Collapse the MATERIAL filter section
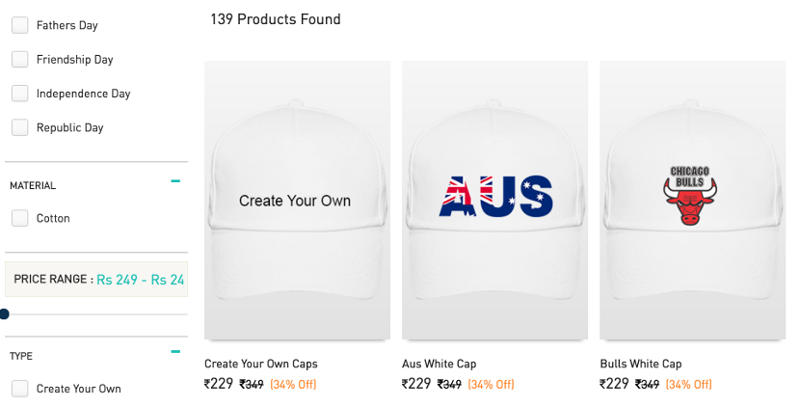This screenshot has width=800, height=405. point(176,181)
